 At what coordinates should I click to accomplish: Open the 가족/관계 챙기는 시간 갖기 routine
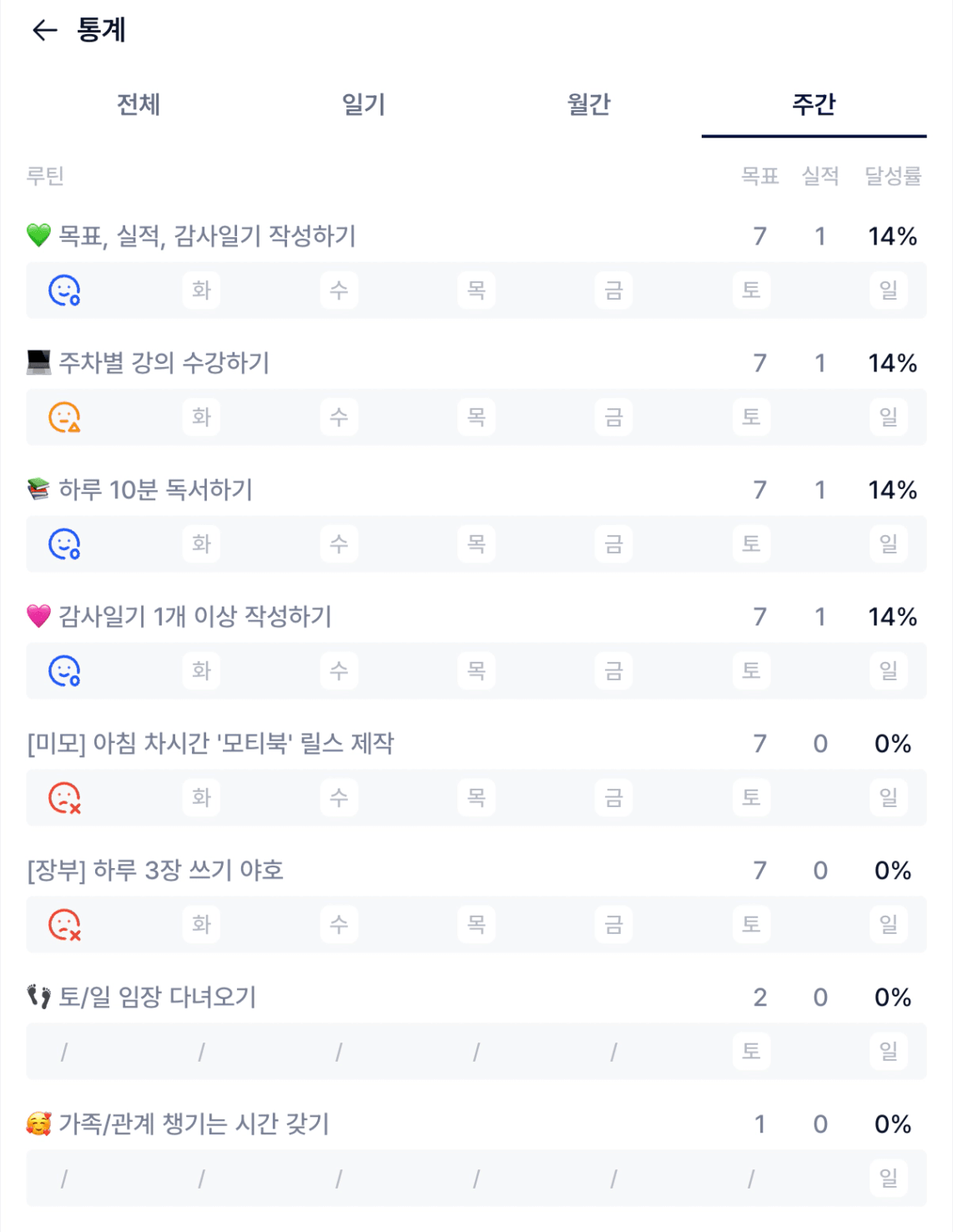[194, 1124]
